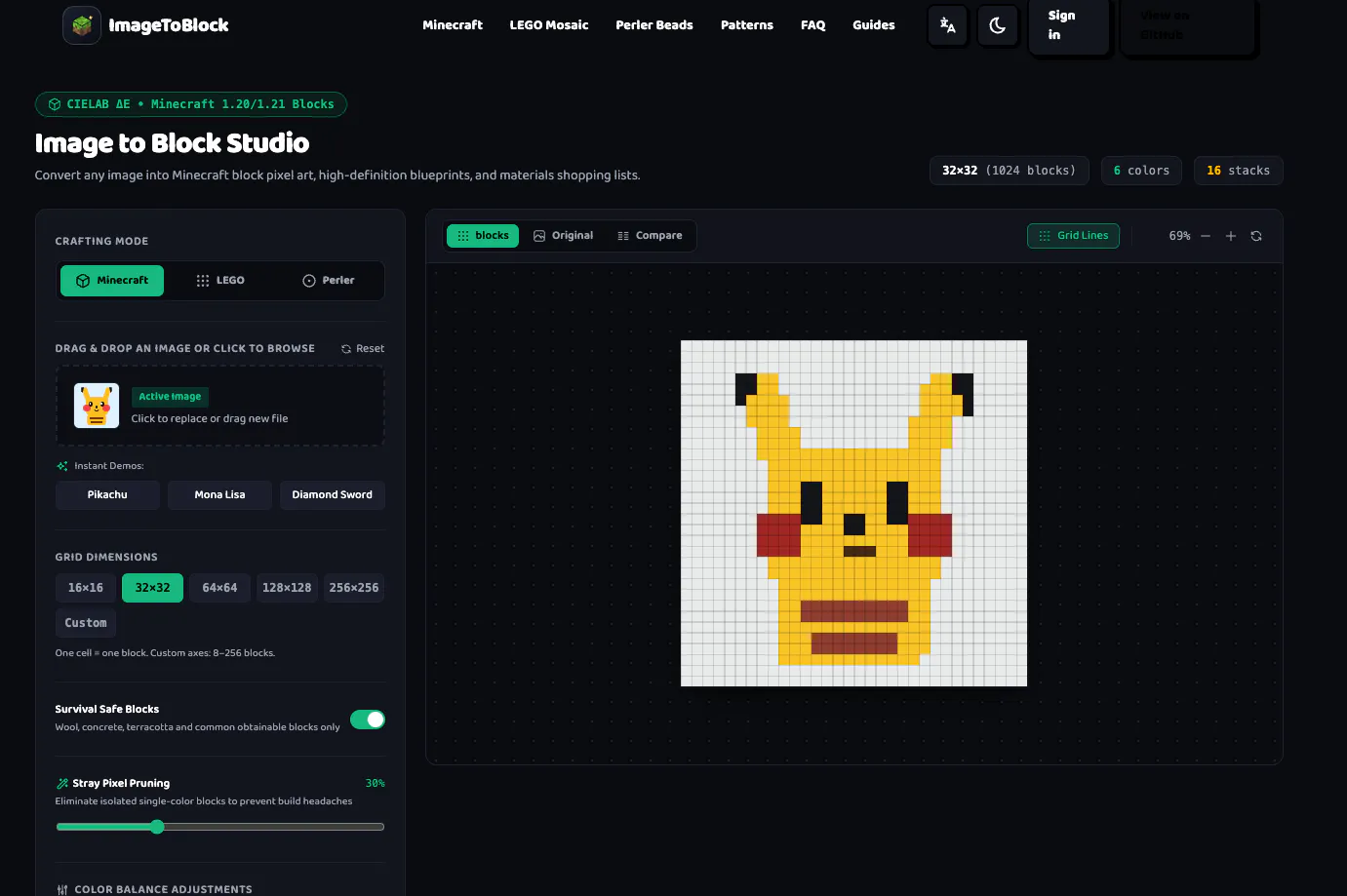Image resolution: width=1347 pixels, height=896 pixels.
Task: Choose the 128×128 grid size
Action: [x=287, y=588]
